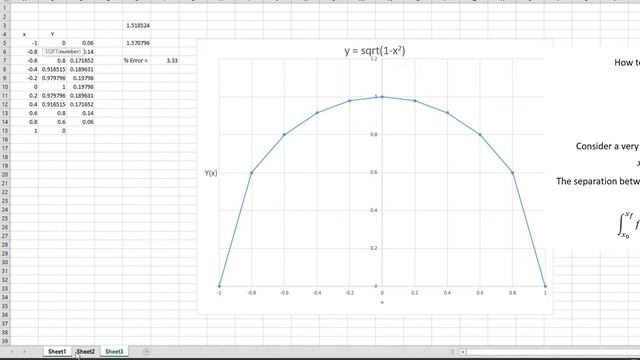The image size is (640, 360).
Task: Select the x value -1 in row 5
Action: pyautogui.click(x=24, y=43)
